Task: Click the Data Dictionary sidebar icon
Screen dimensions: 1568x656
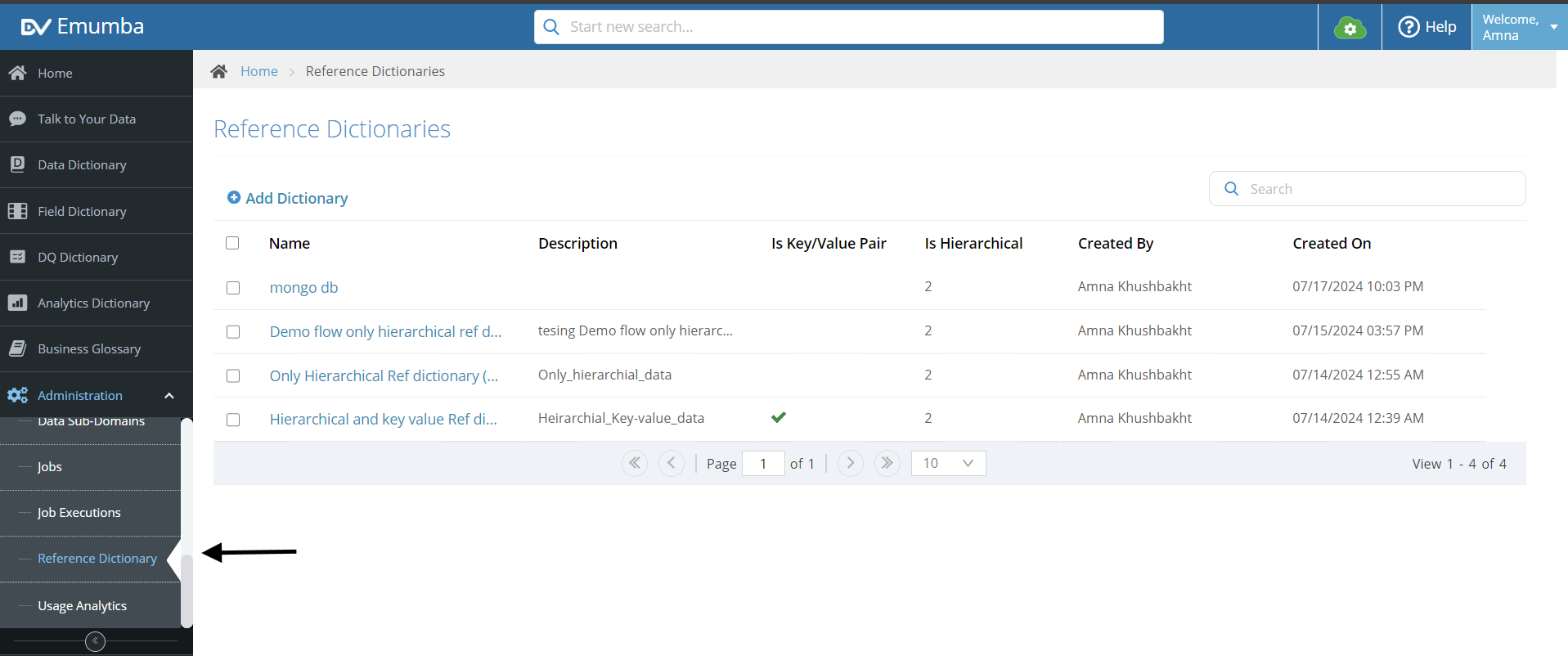Action: pyautogui.click(x=17, y=164)
